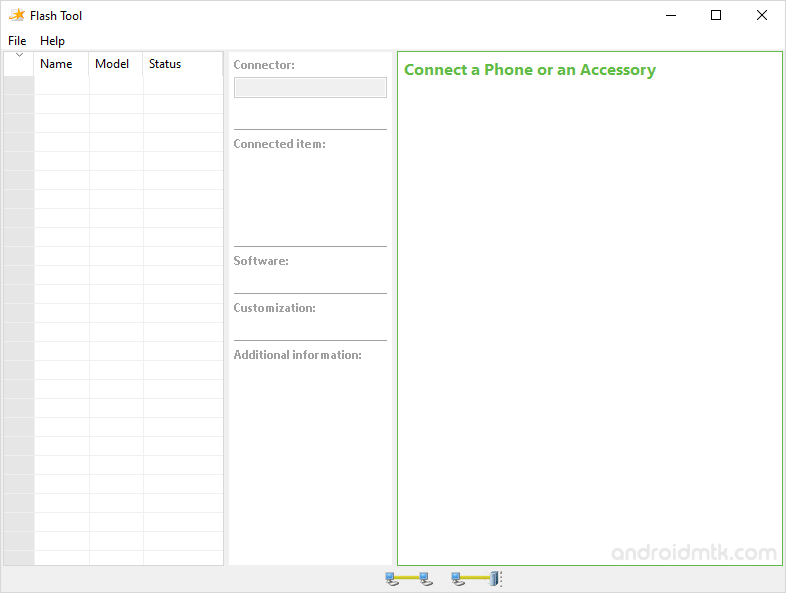Image resolution: width=786 pixels, height=593 pixels.
Task: Click the Connected item: label
Action: 280,144
